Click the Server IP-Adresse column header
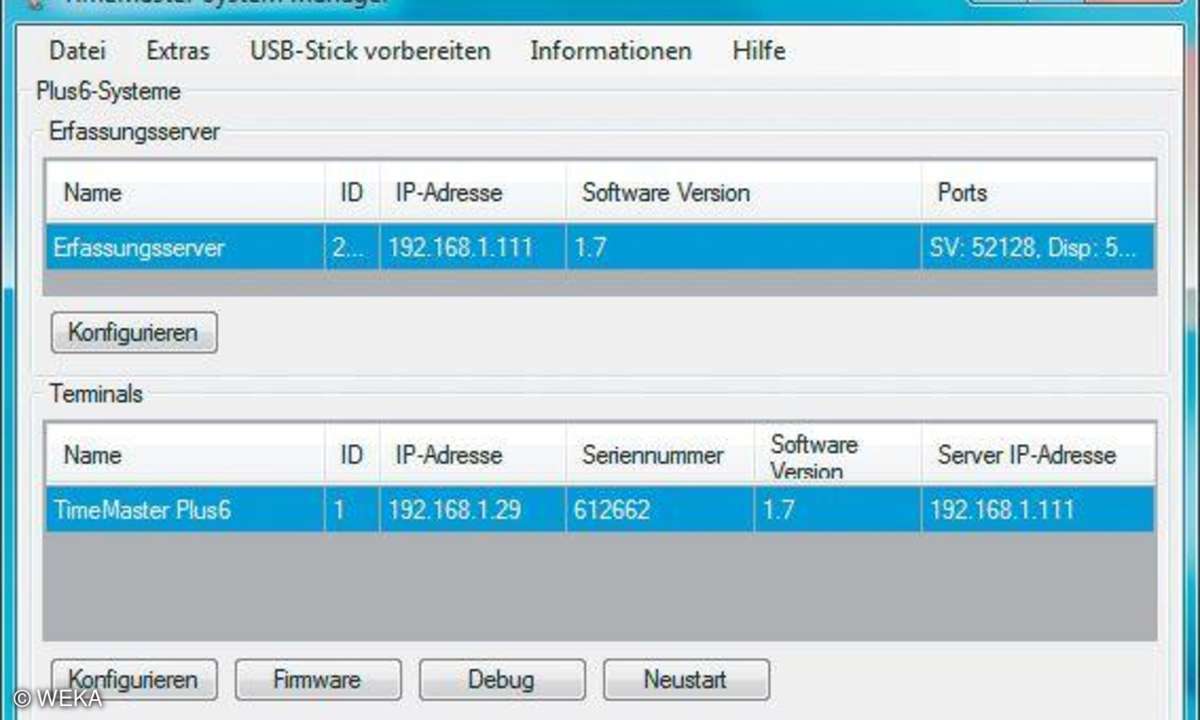This screenshot has width=1200, height=720. point(1038,455)
